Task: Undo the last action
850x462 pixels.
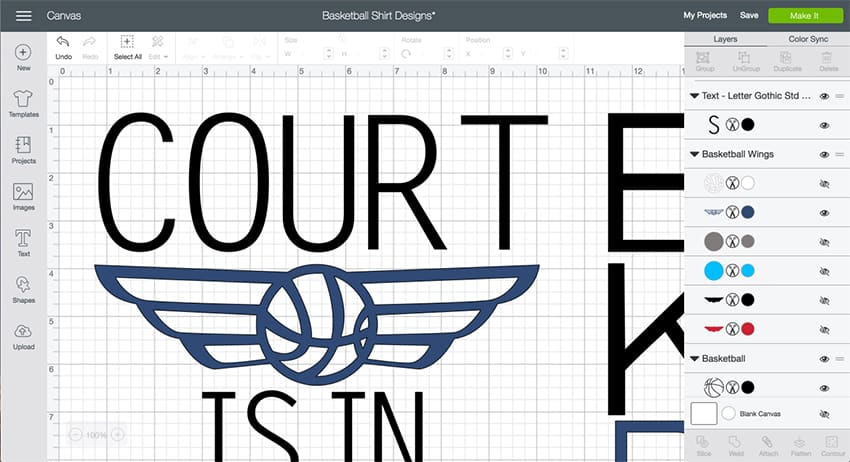Action: [63, 48]
